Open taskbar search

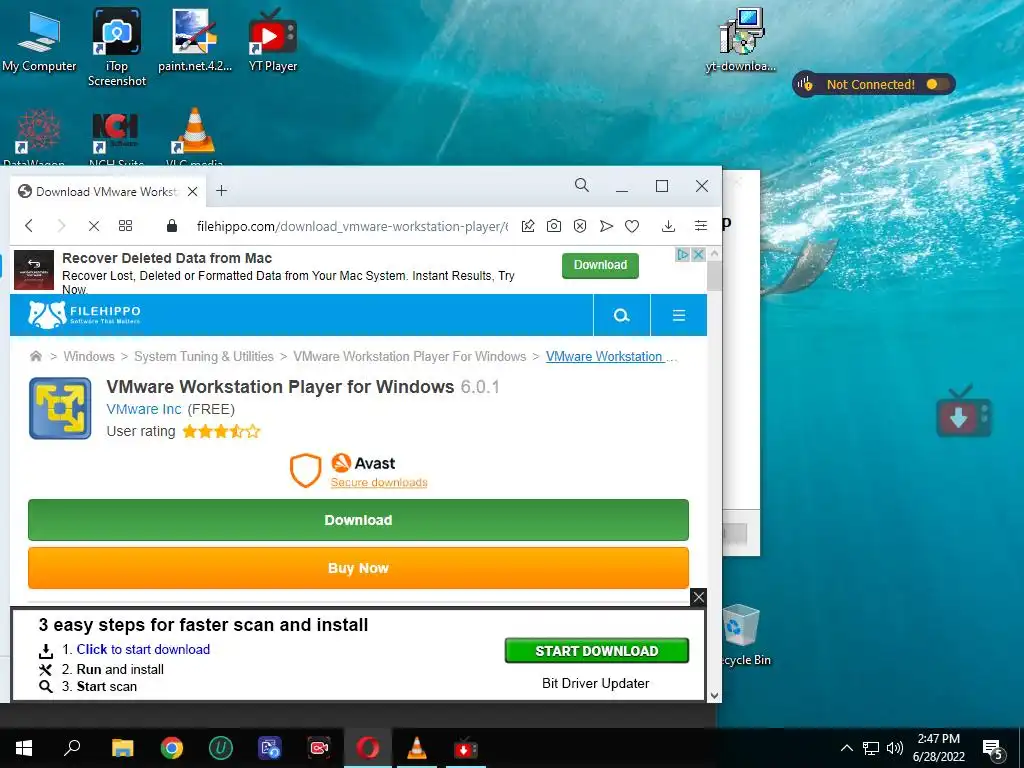(x=72, y=748)
